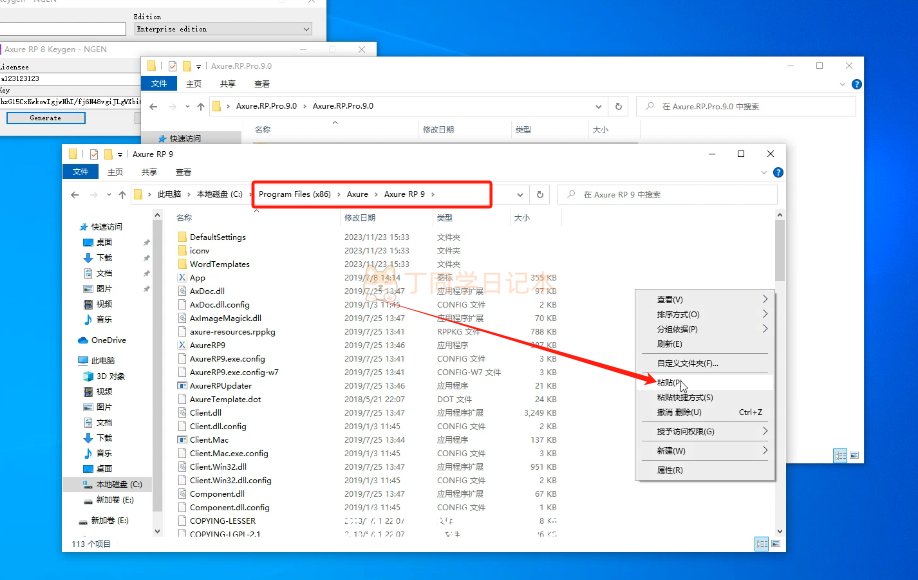Choose 粘贴(P) from the context menu
The width and height of the screenshot is (918, 580).
(x=670, y=382)
